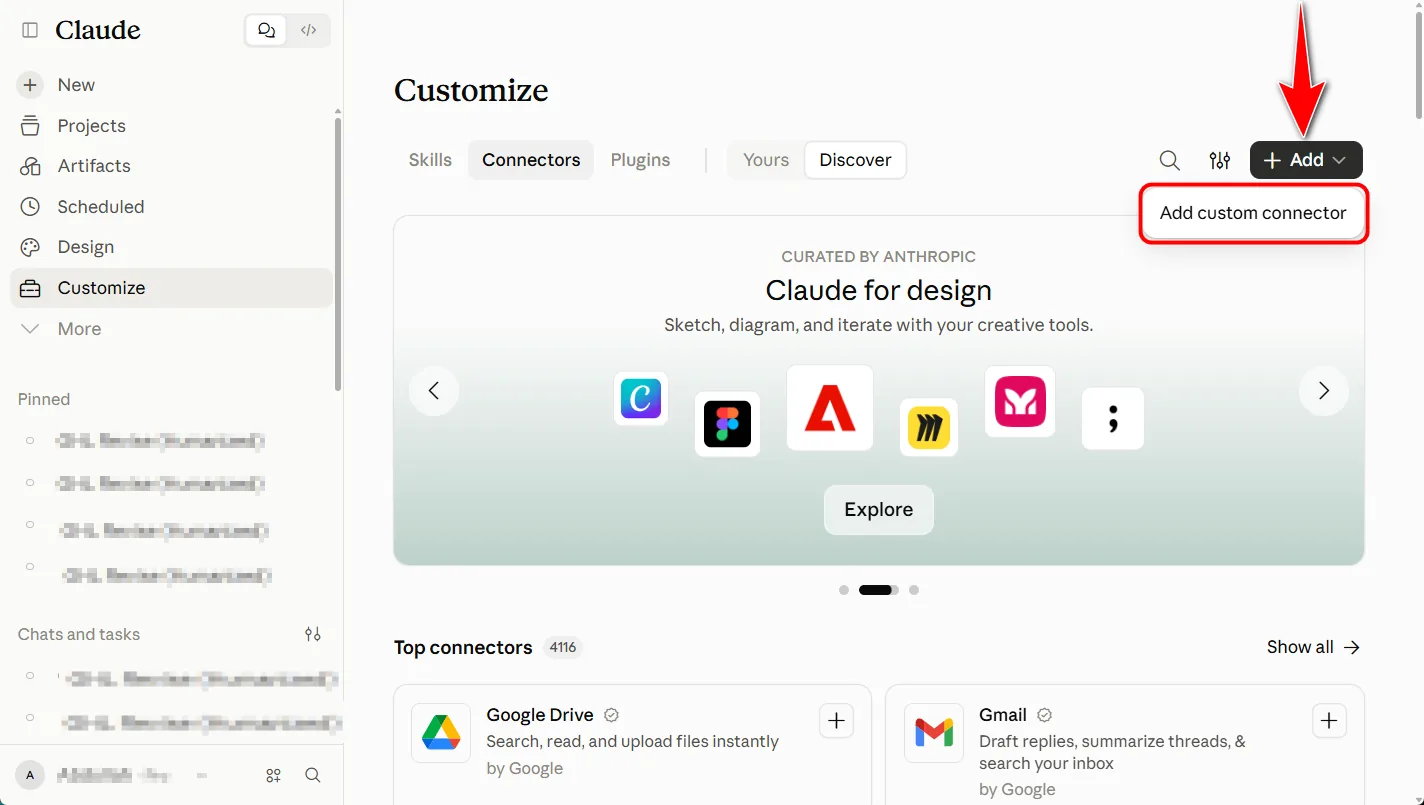
Task: Open the Add dropdown button
Action: (1306, 160)
